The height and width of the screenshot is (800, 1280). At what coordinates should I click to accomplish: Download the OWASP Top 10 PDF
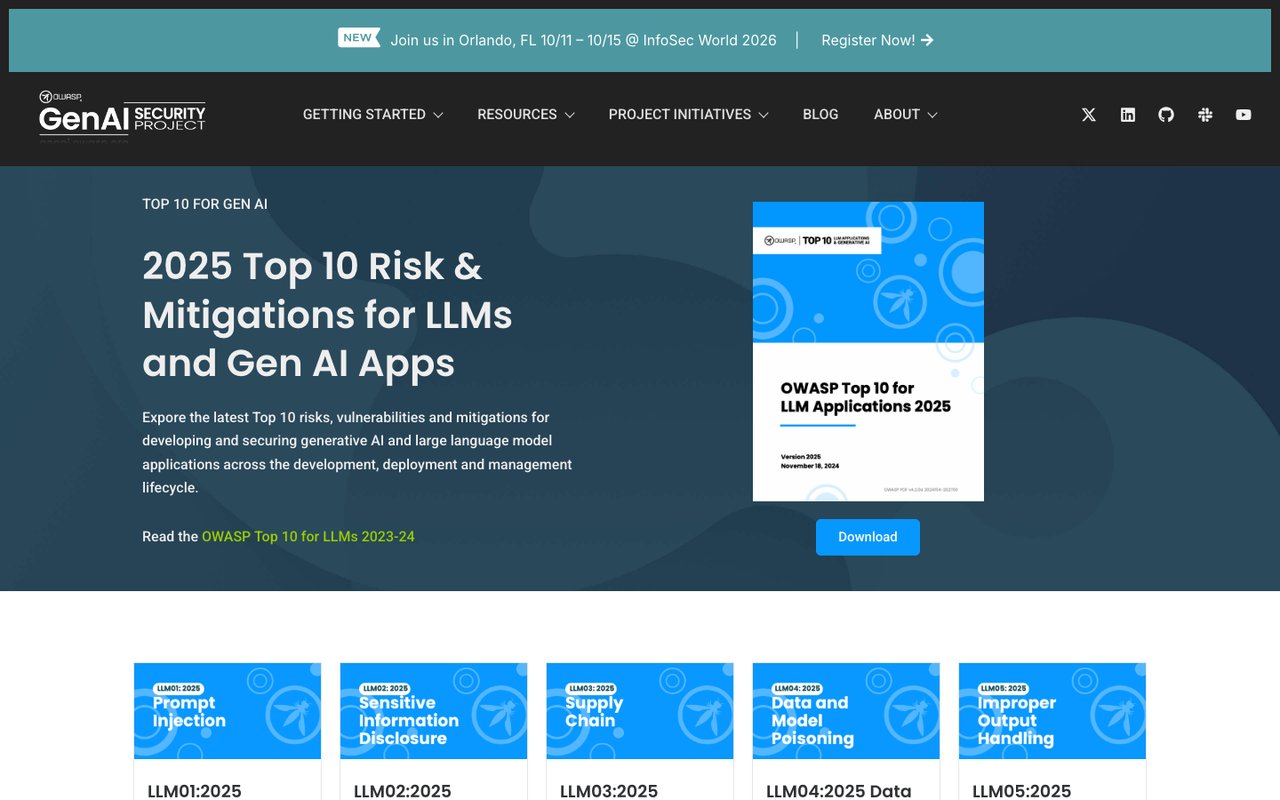pos(868,537)
